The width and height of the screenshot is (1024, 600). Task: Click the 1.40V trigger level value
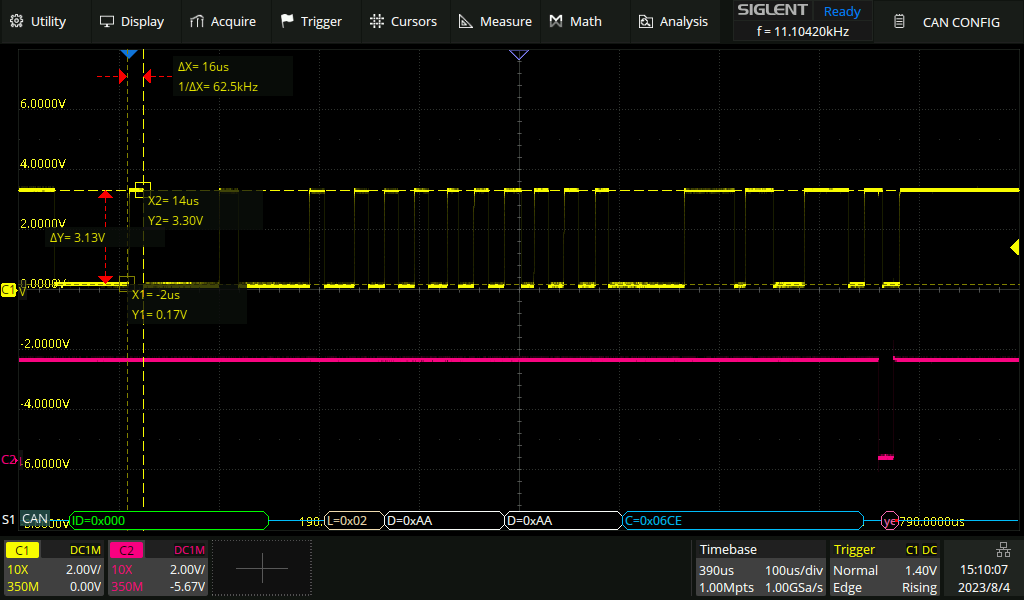pos(921,570)
